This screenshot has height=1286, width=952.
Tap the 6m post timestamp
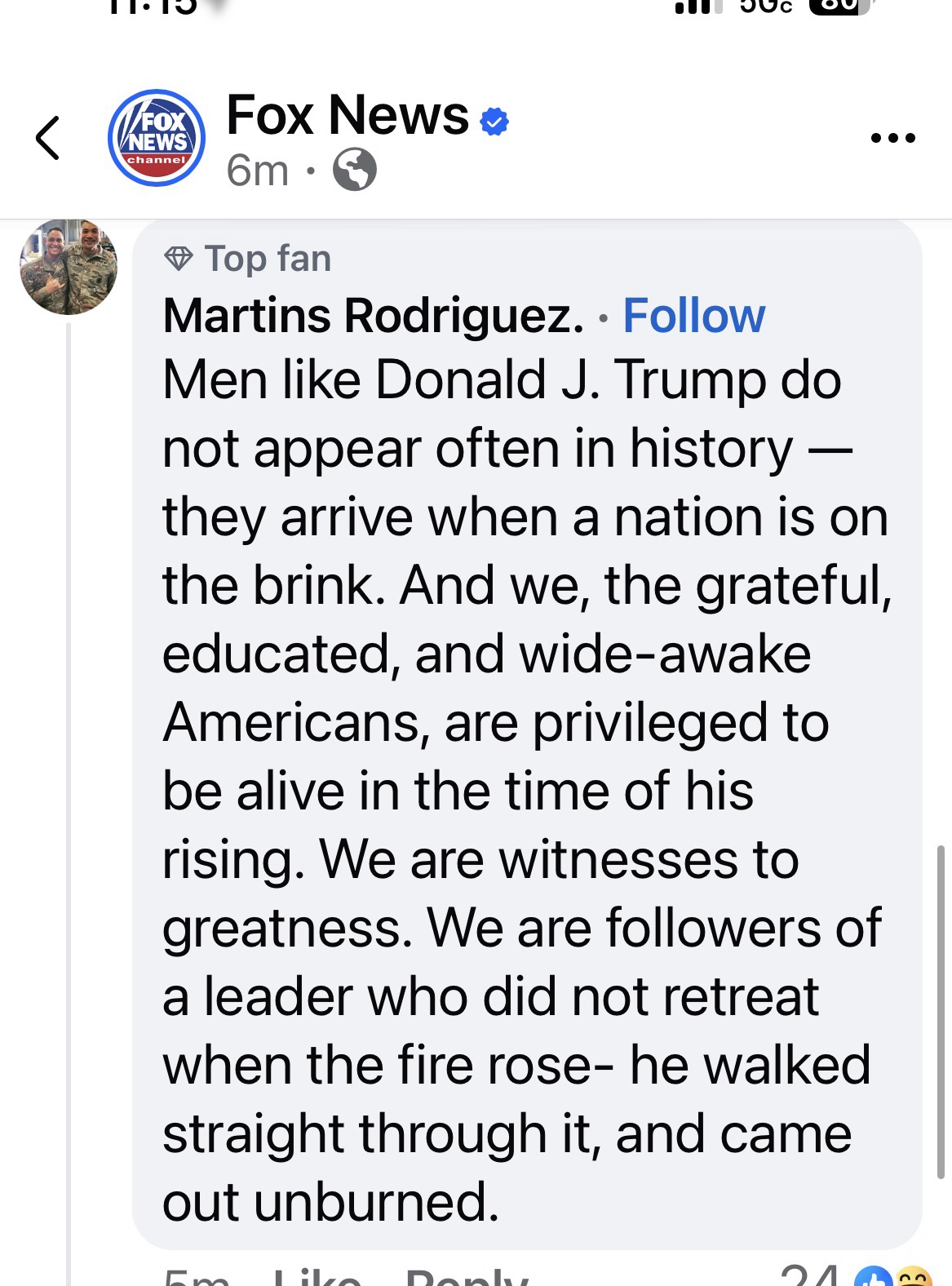(x=257, y=171)
